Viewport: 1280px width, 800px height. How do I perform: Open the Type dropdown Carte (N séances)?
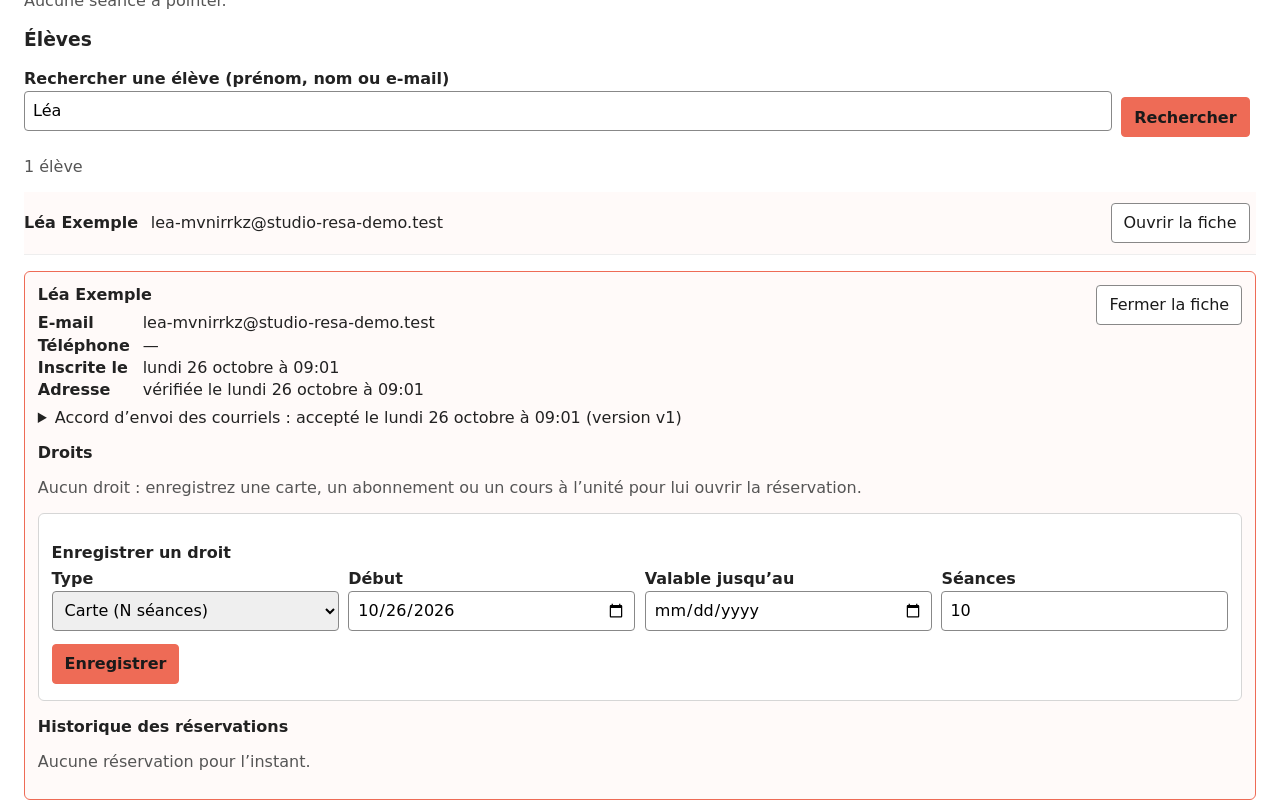pos(195,611)
